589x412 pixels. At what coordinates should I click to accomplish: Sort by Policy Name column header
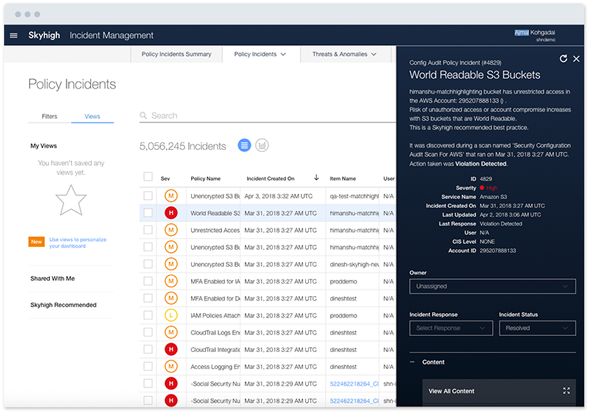point(205,178)
